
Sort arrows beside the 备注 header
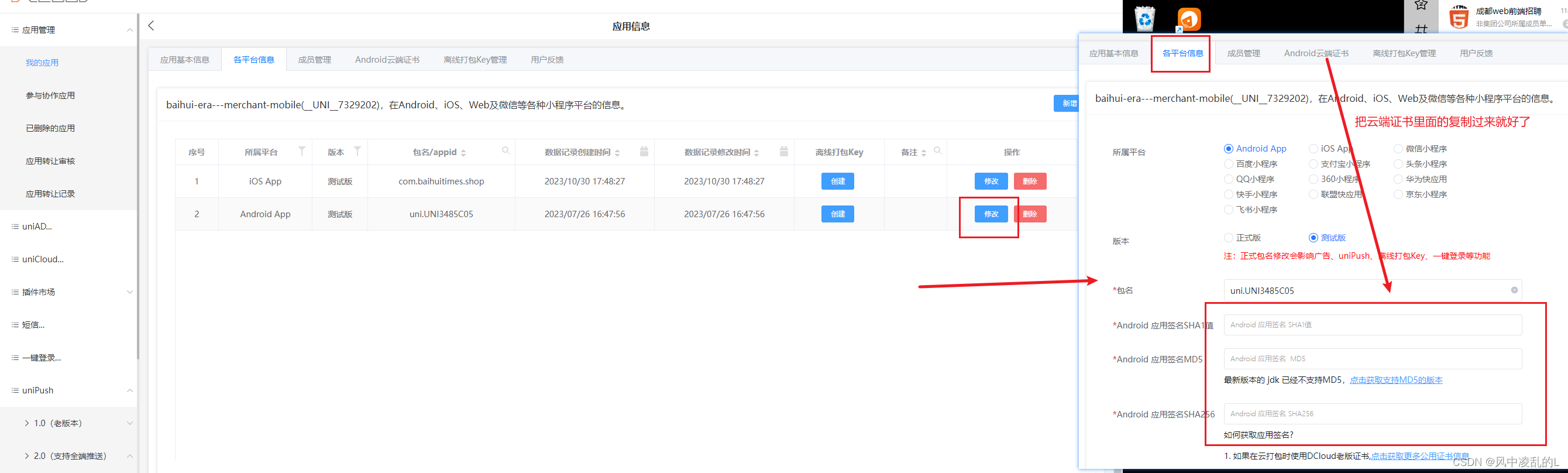point(923,153)
